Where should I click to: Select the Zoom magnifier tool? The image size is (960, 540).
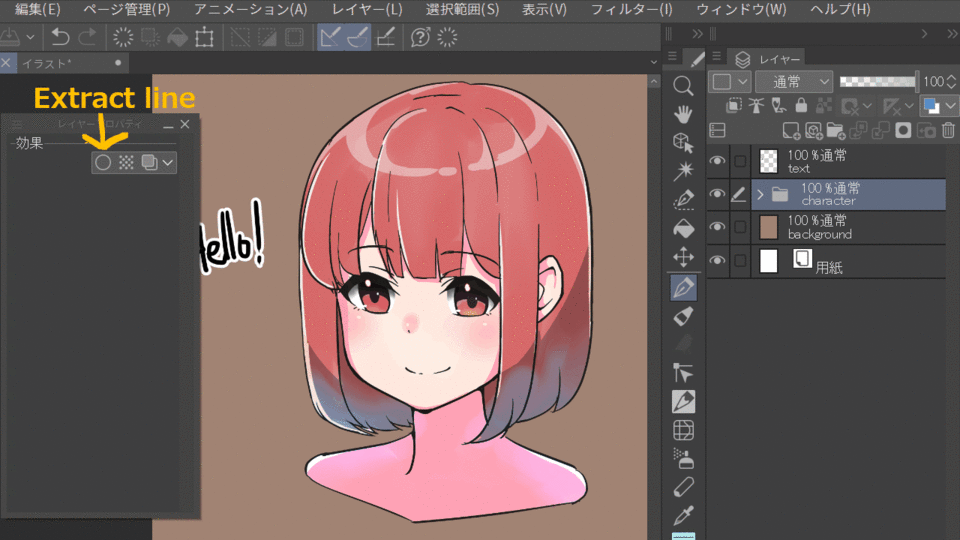click(x=684, y=85)
